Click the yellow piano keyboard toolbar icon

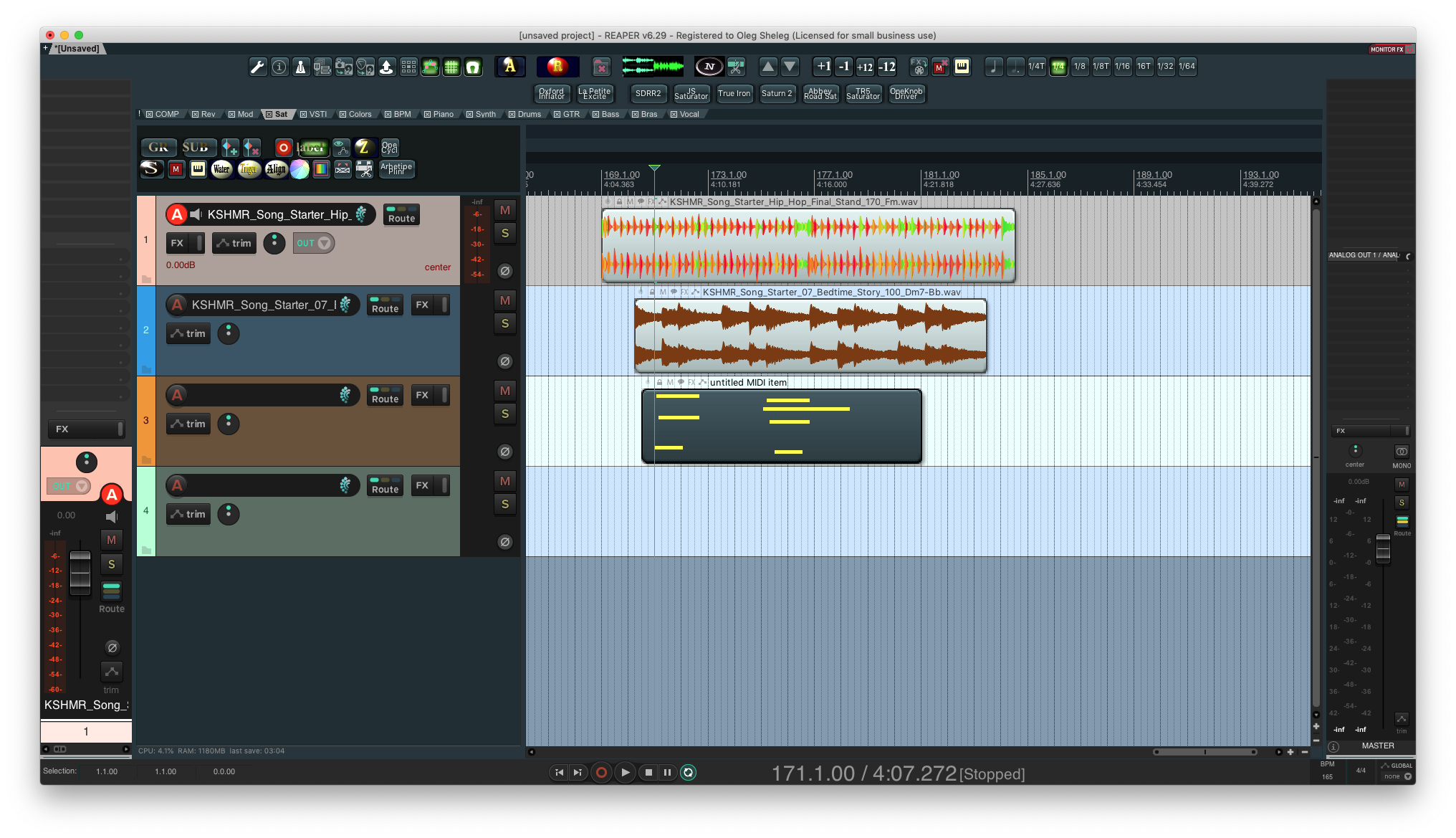[x=962, y=67]
